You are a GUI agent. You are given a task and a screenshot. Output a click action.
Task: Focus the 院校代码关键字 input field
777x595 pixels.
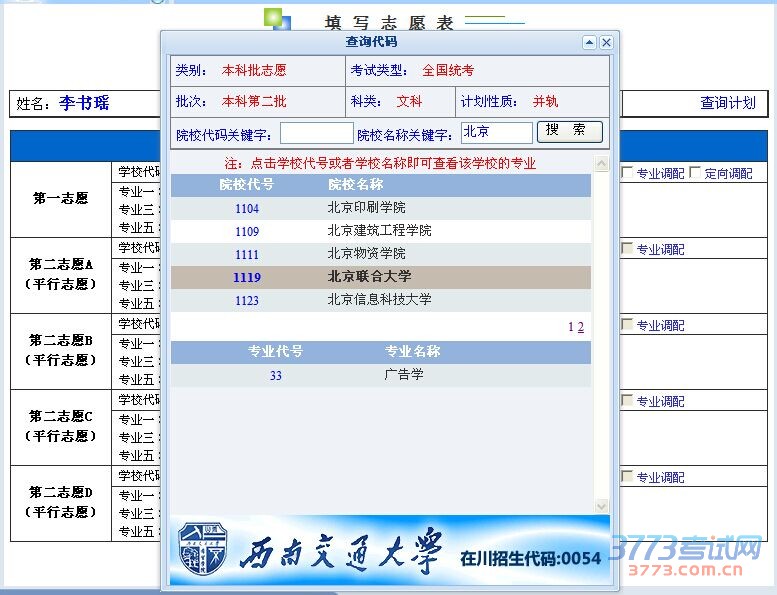coord(316,133)
